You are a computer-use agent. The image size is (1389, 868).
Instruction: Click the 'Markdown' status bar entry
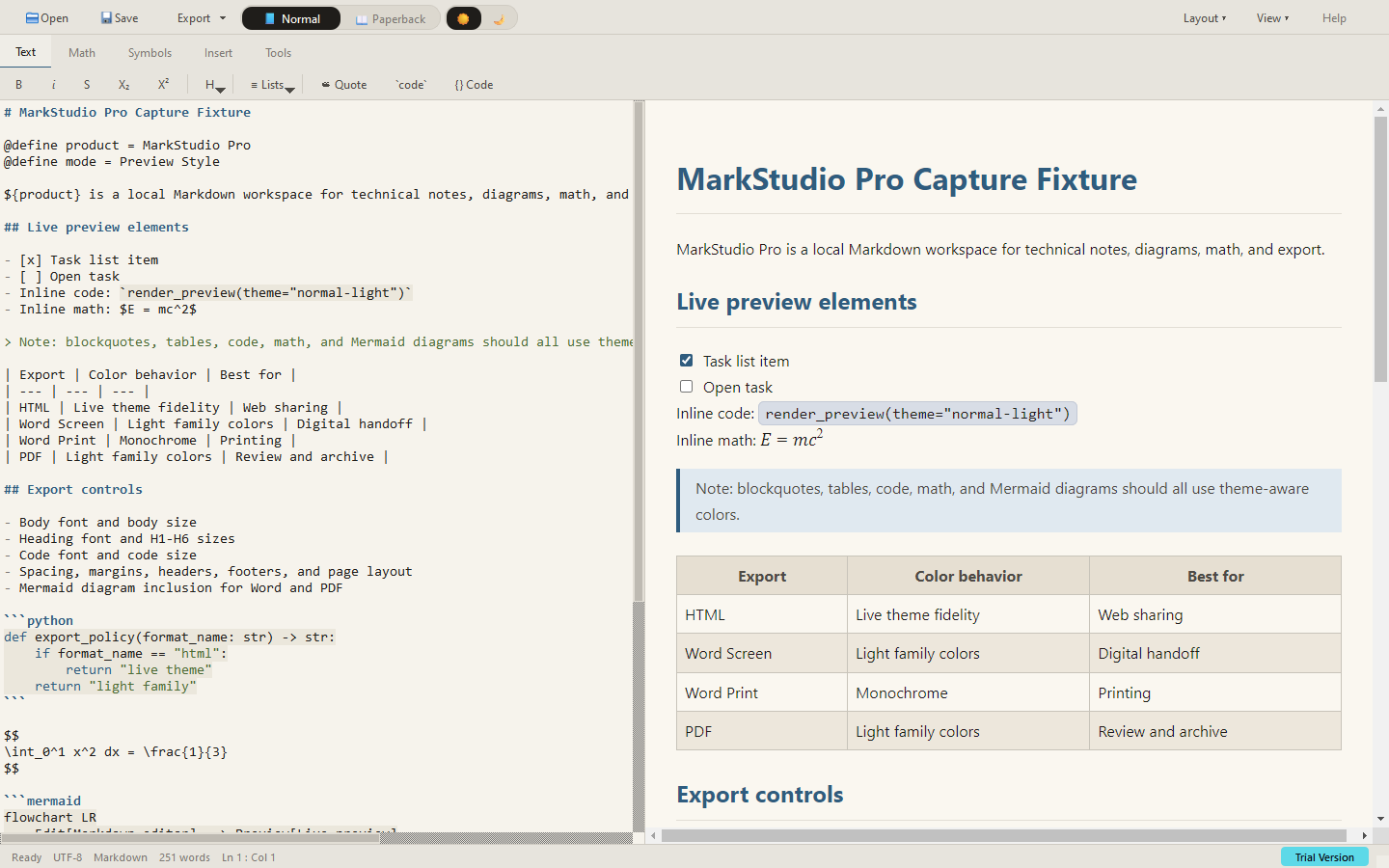(121, 857)
